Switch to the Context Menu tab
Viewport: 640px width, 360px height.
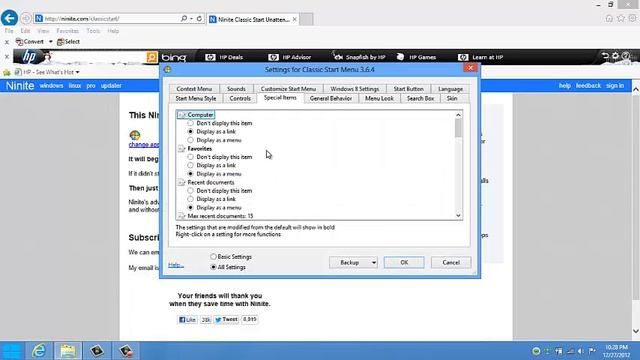point(194,89)
